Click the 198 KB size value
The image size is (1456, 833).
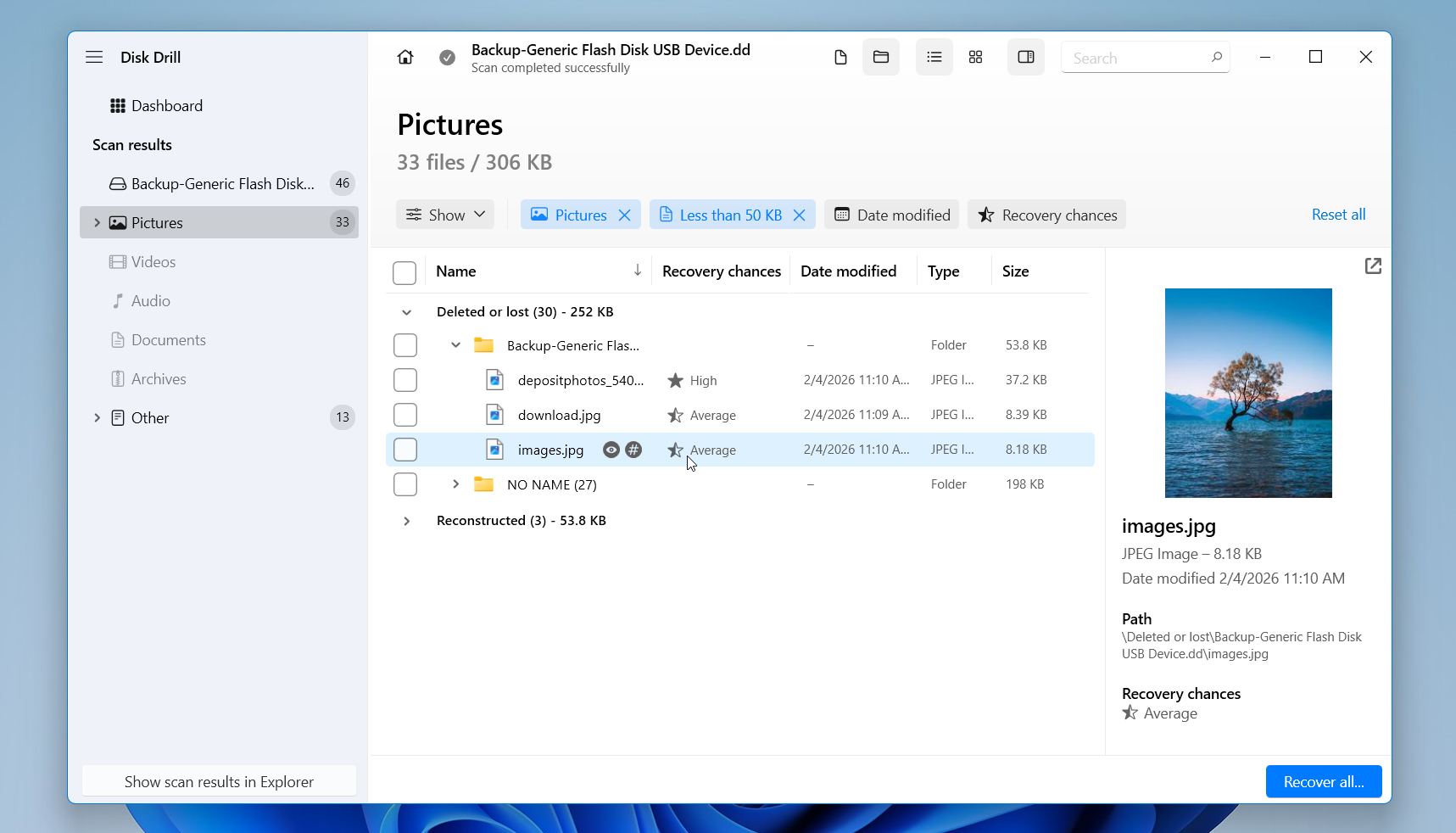[x=1024, y=484]
